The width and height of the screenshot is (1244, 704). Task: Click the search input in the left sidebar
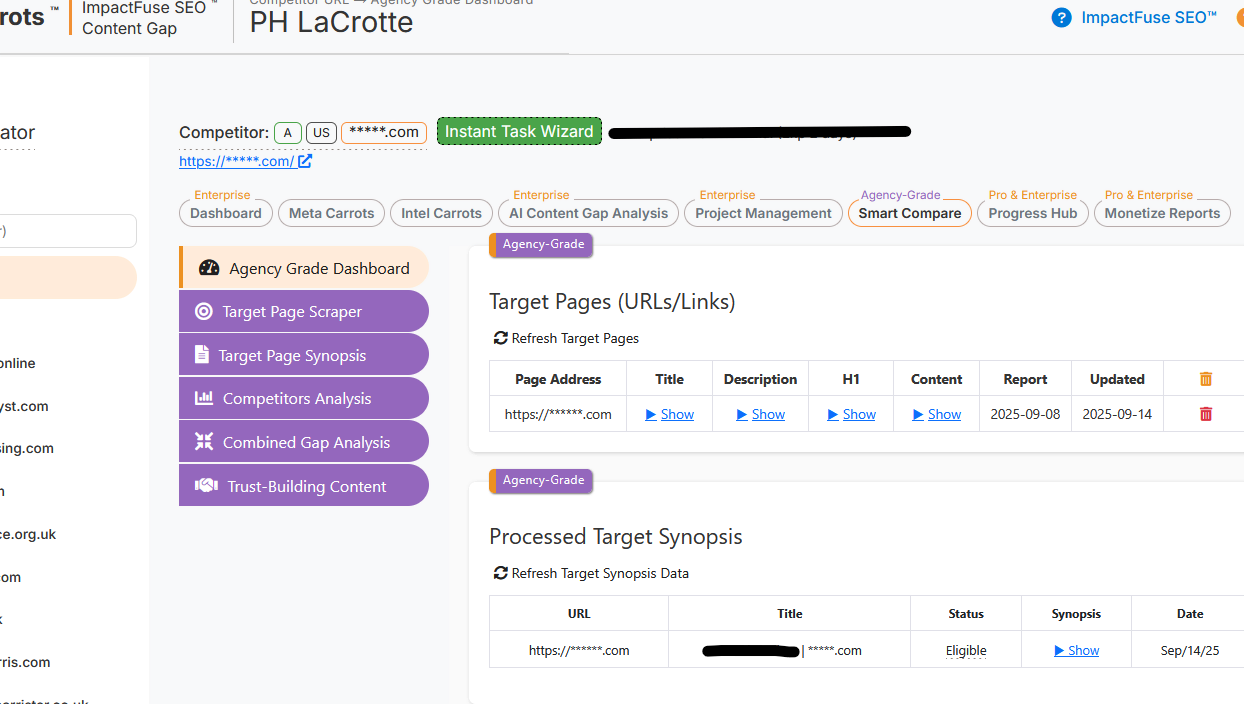click(x=68, y=231)
